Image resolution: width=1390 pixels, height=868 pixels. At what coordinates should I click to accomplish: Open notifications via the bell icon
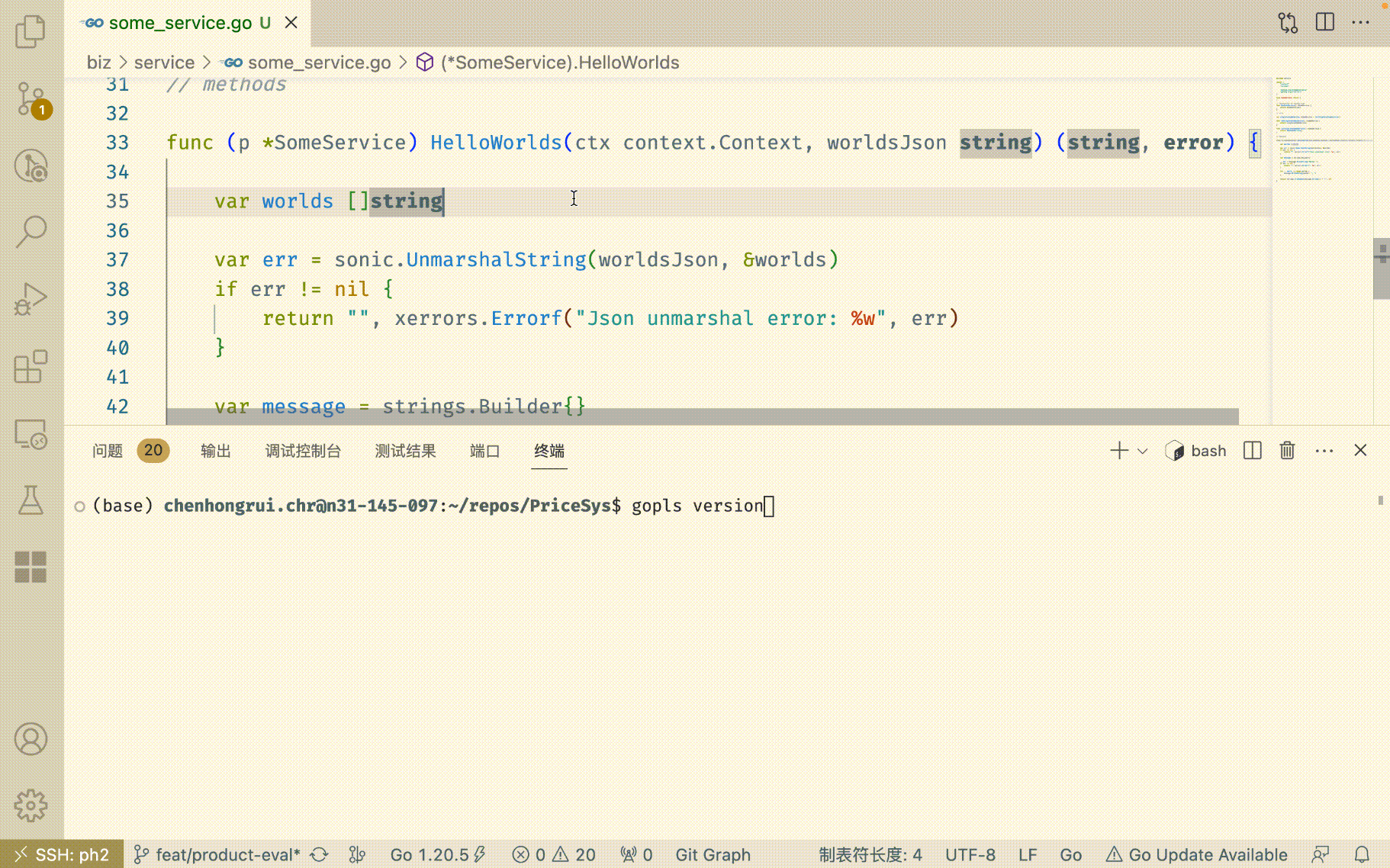pos(1363,854)
